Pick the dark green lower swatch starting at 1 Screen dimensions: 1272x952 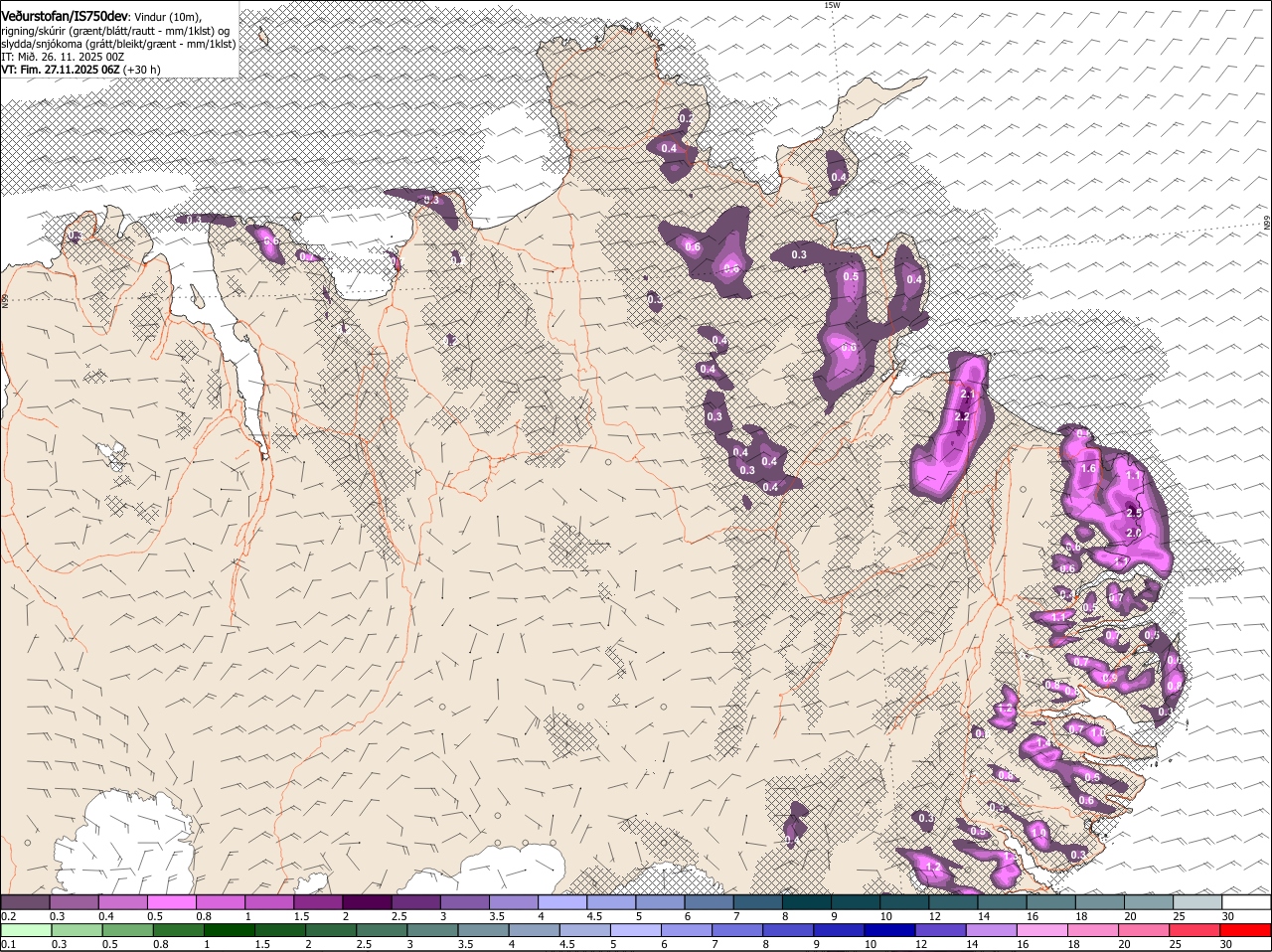[x=230, y=931]
